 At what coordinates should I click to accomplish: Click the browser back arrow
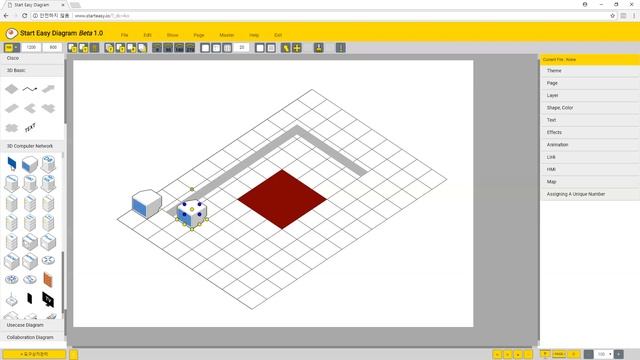[x=6, y=16]
